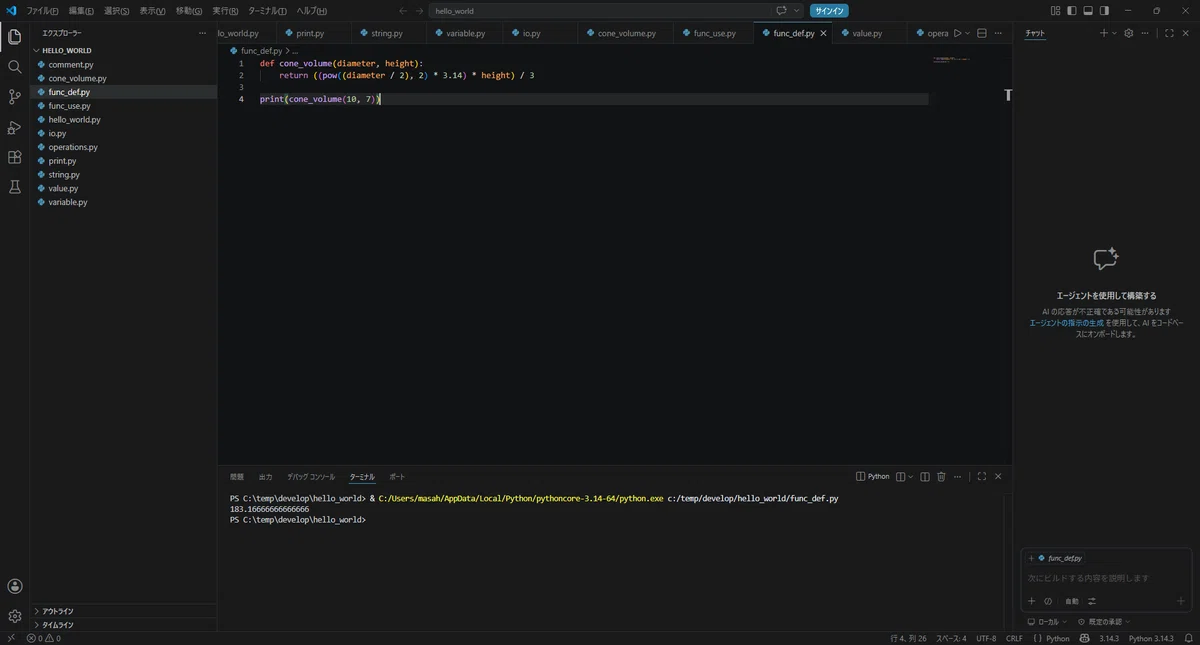The height and width of the screenshot is (645, 1200).
Task: Open the Extensions view
Action: coord(14,157)
